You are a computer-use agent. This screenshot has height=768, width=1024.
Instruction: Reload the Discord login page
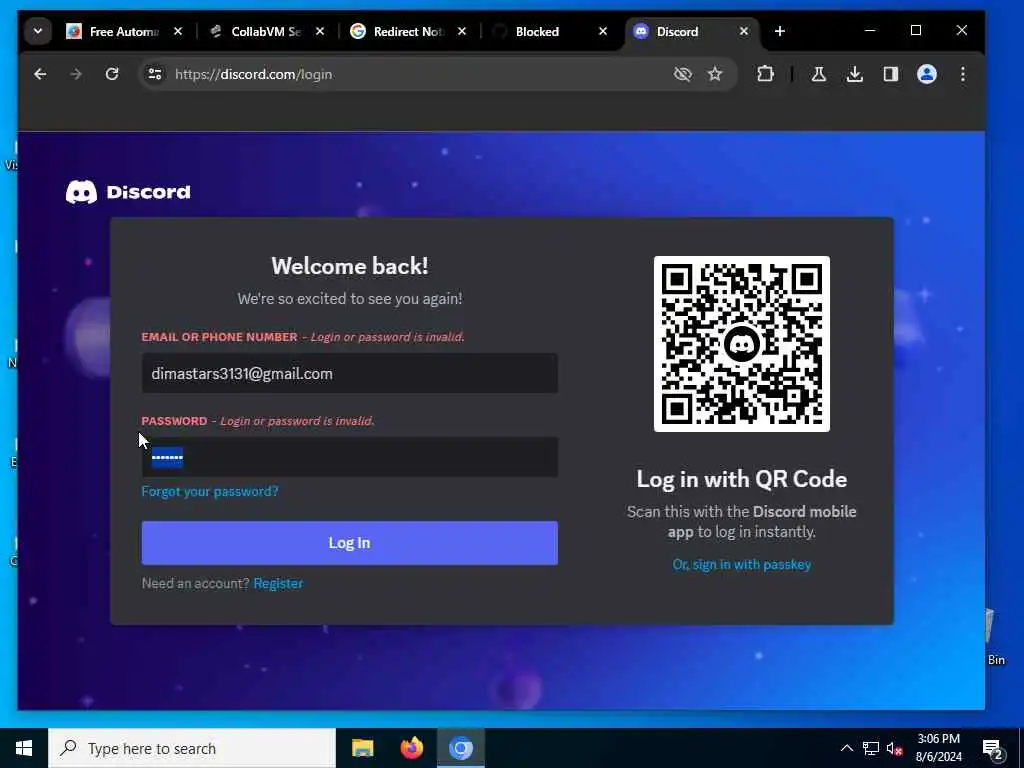click(x=112, y=74)
